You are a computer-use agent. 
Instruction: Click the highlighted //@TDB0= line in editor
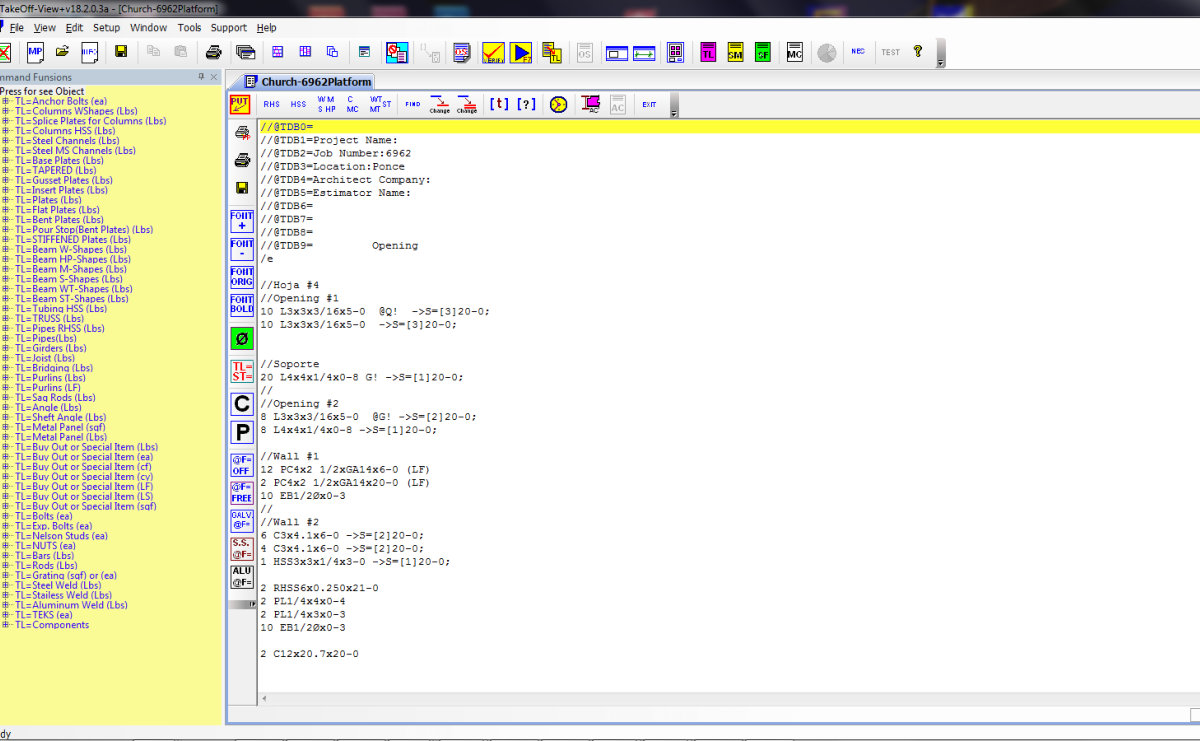click(728, 127)
